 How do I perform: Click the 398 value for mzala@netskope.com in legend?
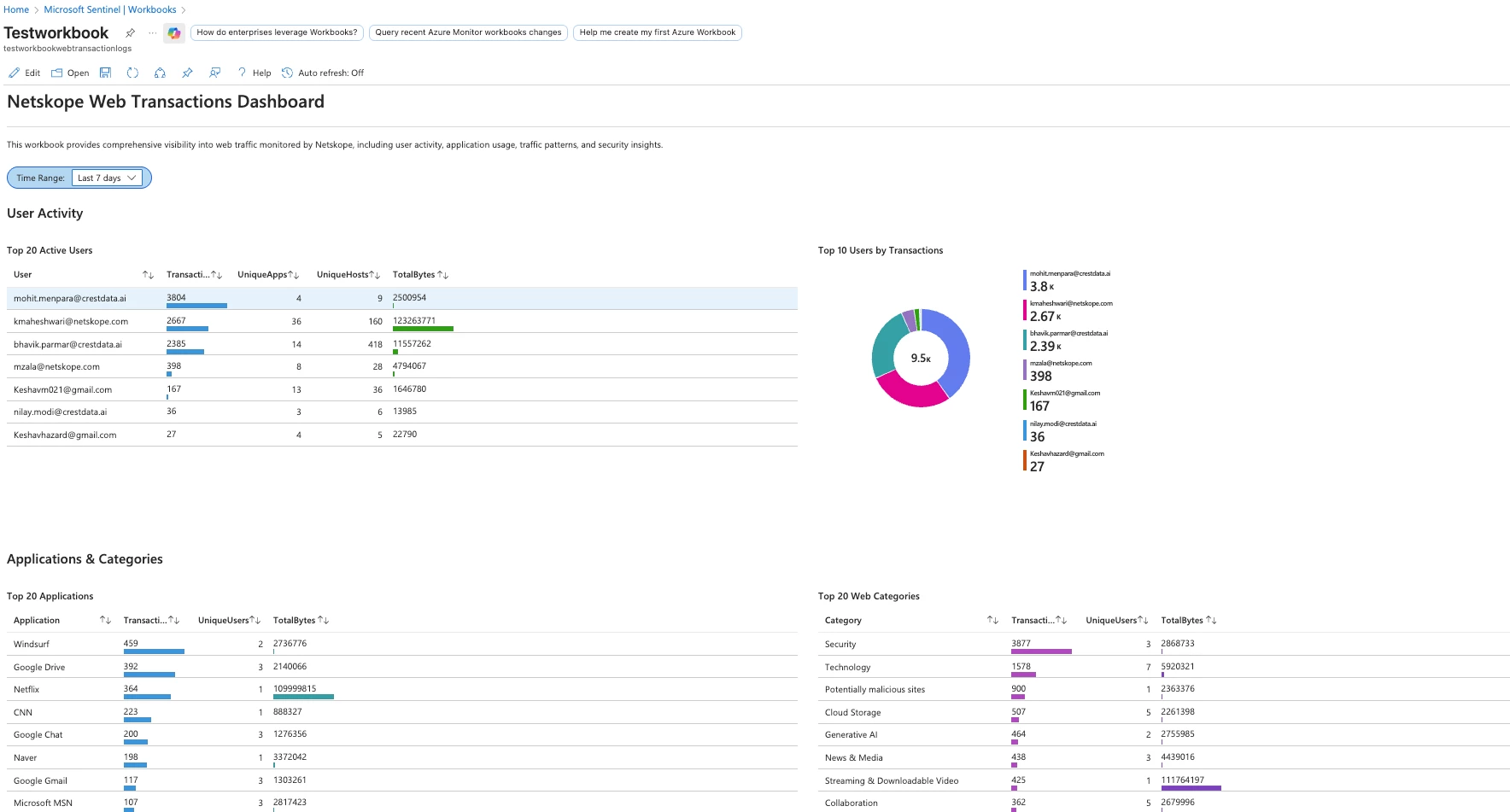pyautogui.click(x=1040, y=377)
